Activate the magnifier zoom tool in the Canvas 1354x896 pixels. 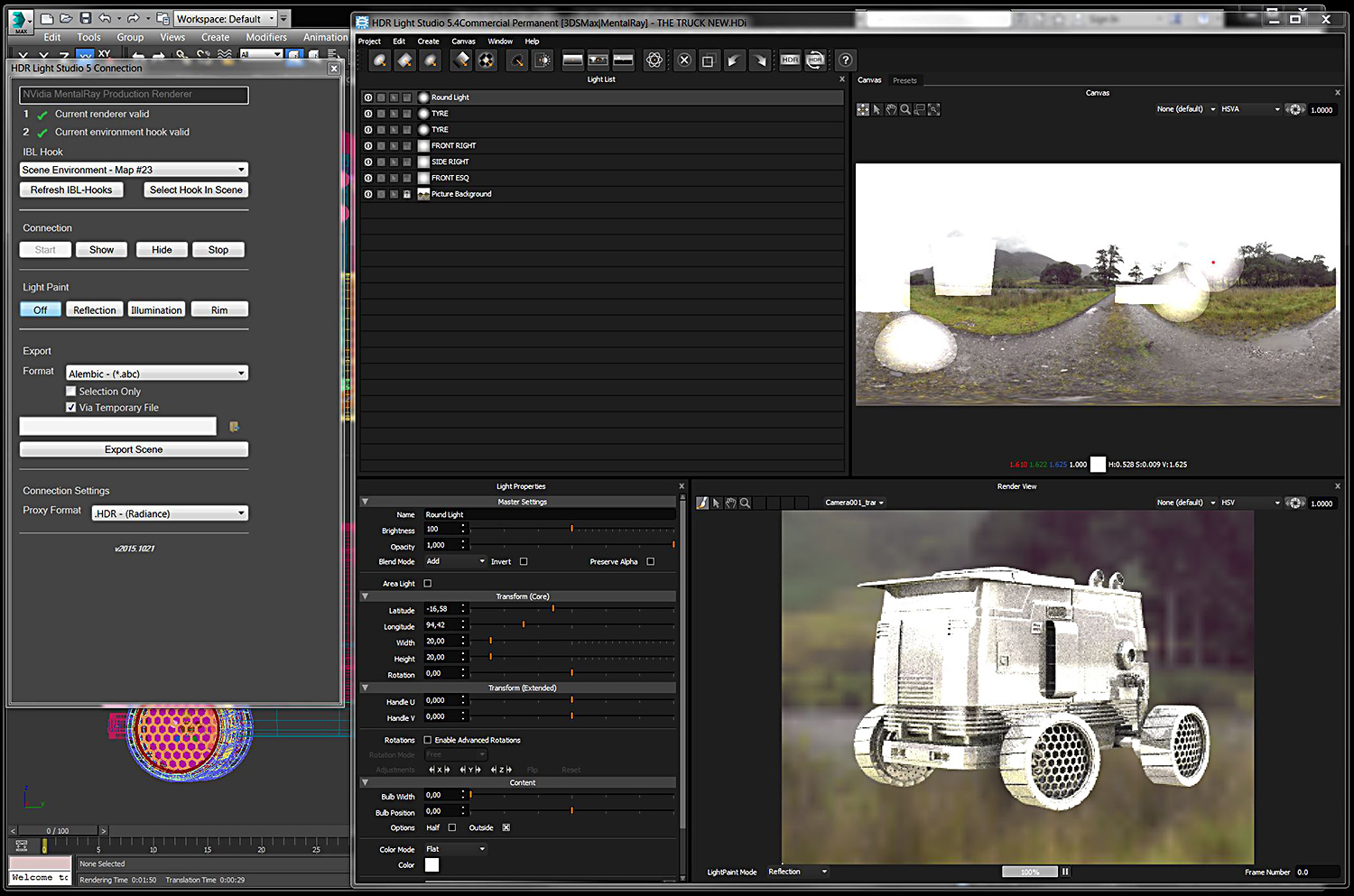905,109
